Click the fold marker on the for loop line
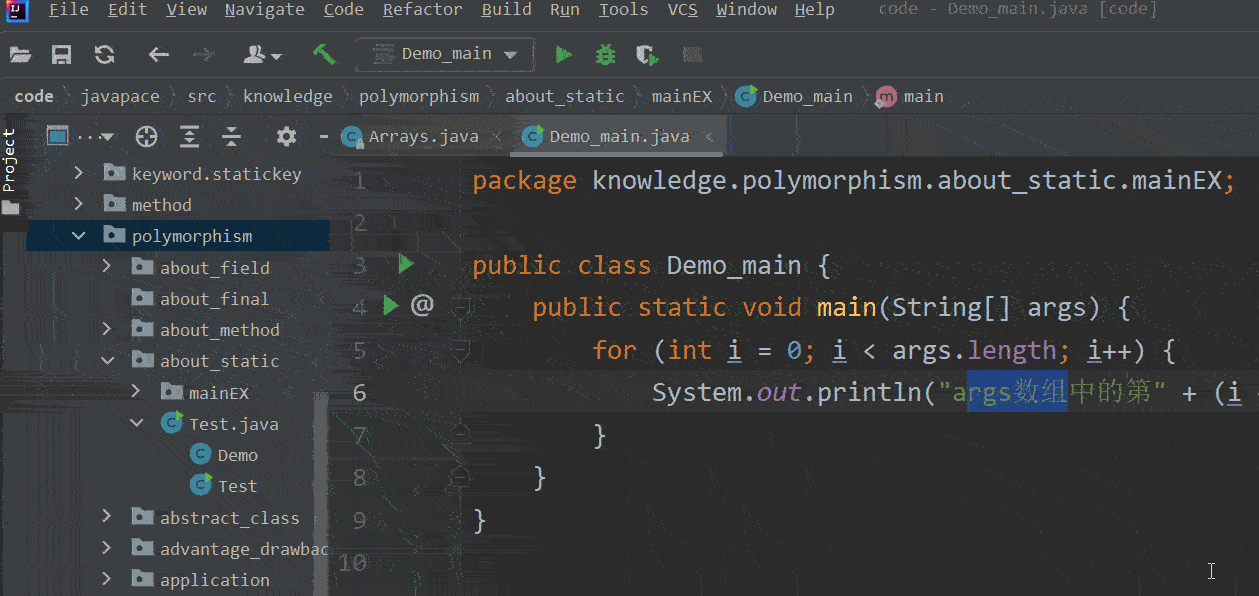The image size is (1259, 596). click(461, 350)
